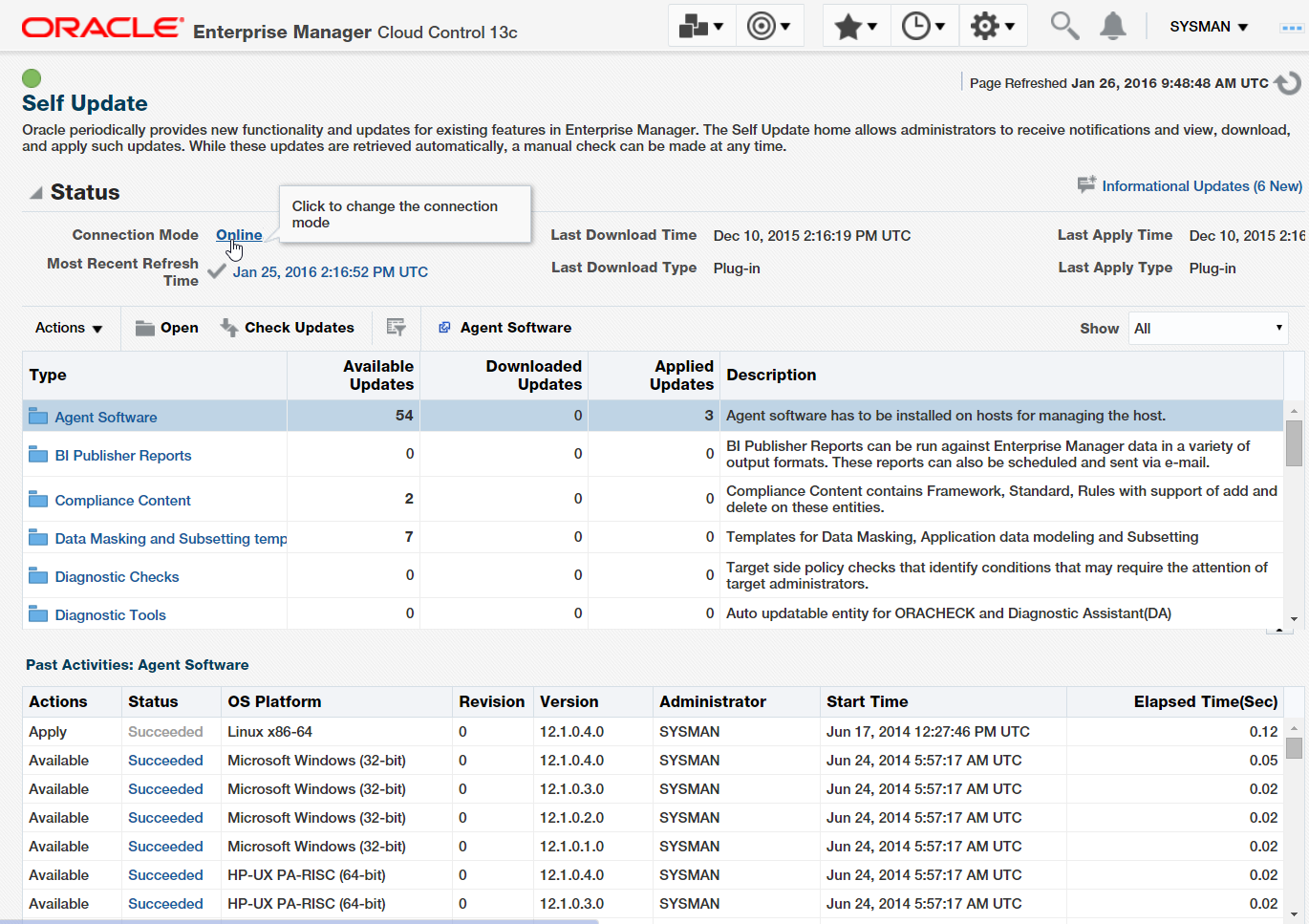
Task: Click the Oracle logo
Action: (102, 28)
